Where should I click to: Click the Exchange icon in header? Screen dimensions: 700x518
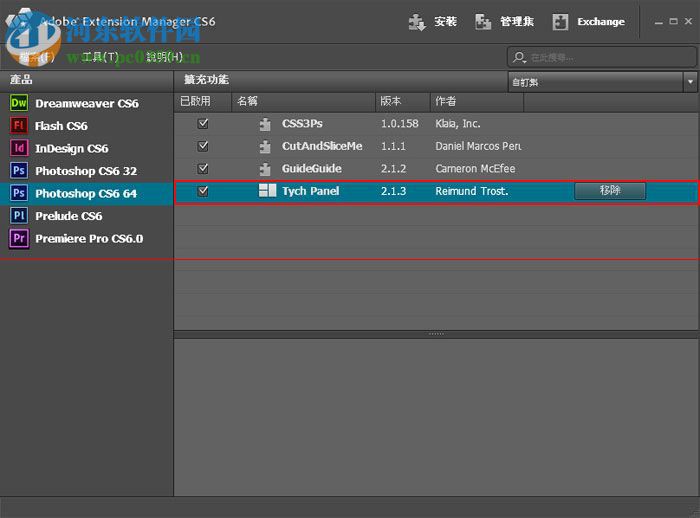point(560,22)
